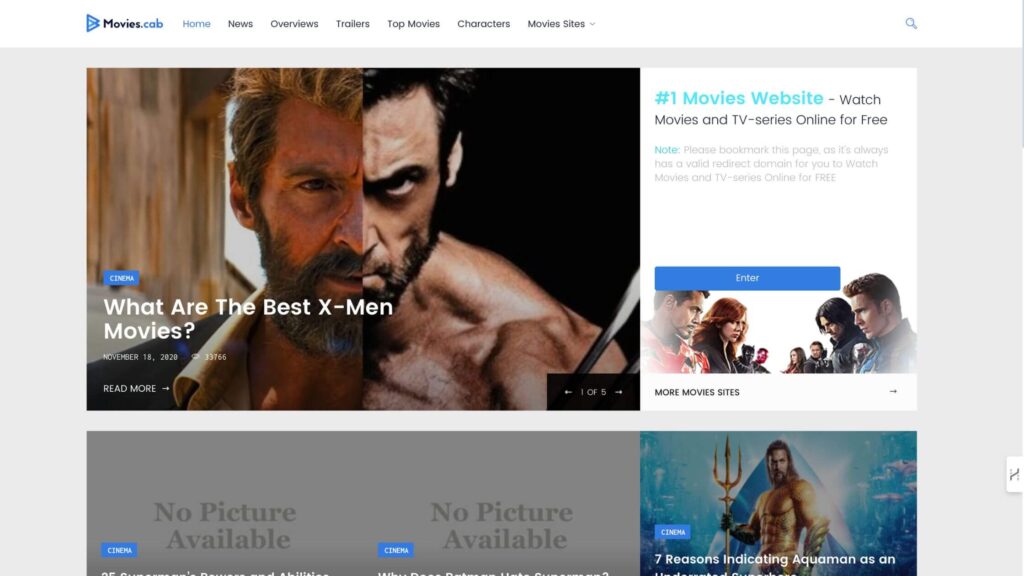Open the Aquaman article thumbnail
The image size is (1024, 576).
pos(778,490)
